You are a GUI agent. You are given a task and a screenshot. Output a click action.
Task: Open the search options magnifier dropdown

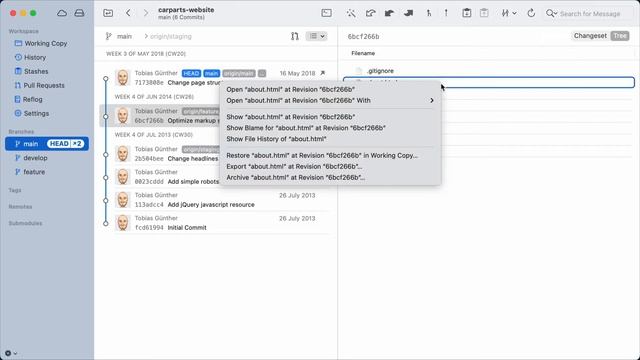tap(551, 13)
